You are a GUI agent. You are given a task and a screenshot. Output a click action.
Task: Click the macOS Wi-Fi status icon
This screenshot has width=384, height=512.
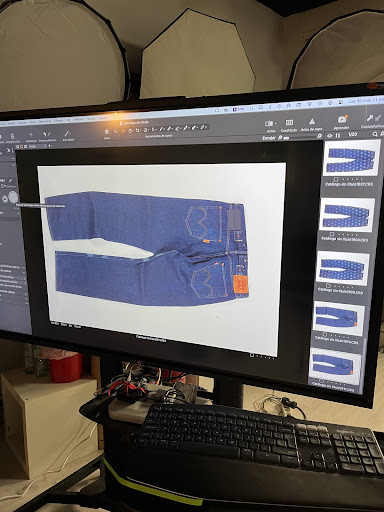tap(310, 104)
